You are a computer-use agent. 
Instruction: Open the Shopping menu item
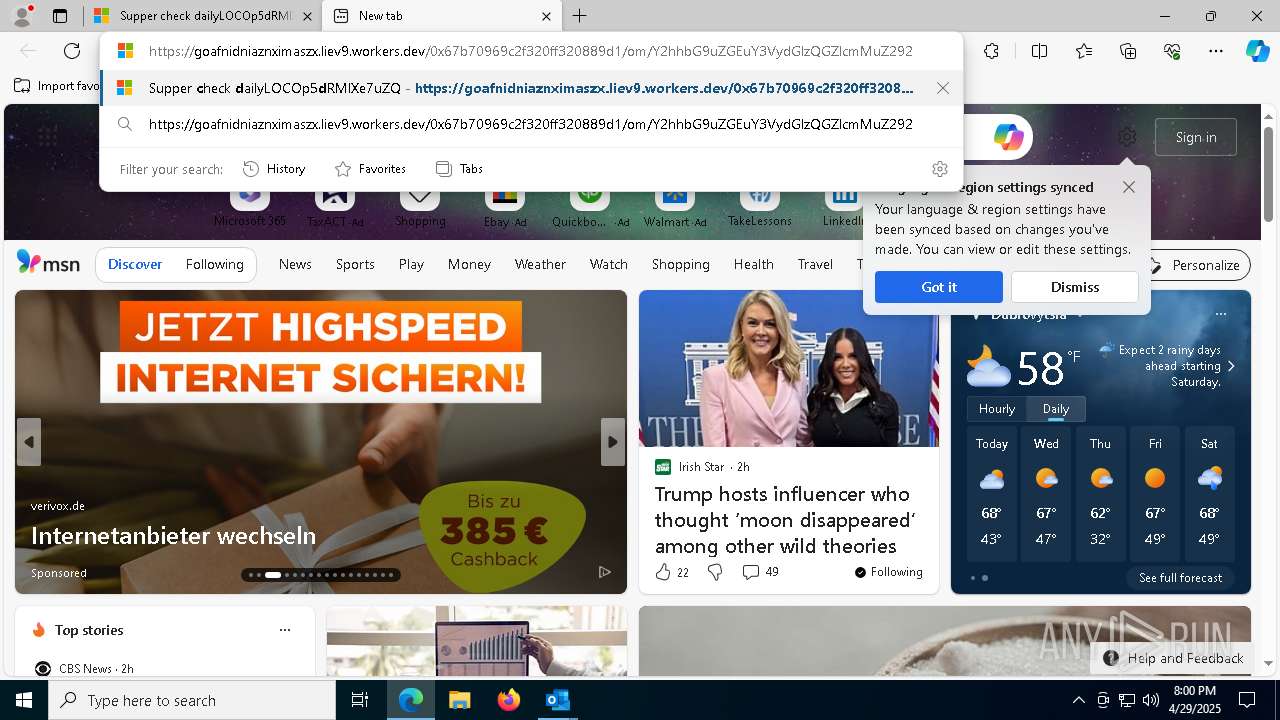pyautogui.click(x=680, y=264)
